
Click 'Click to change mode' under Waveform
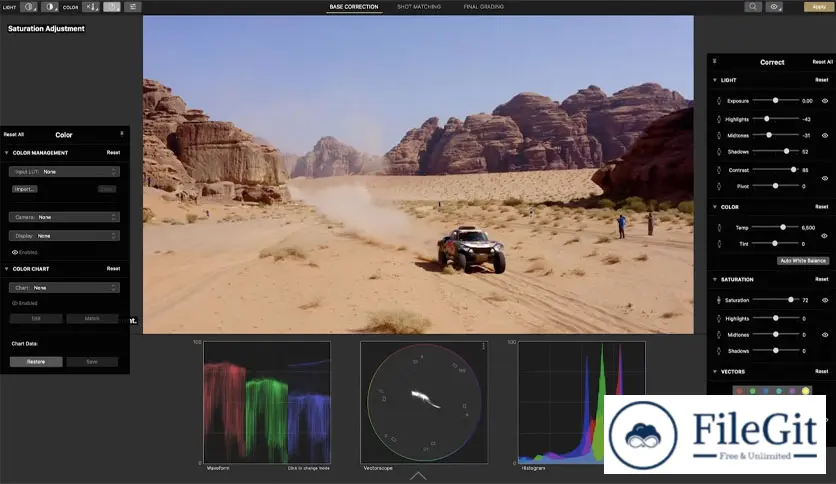308,468
